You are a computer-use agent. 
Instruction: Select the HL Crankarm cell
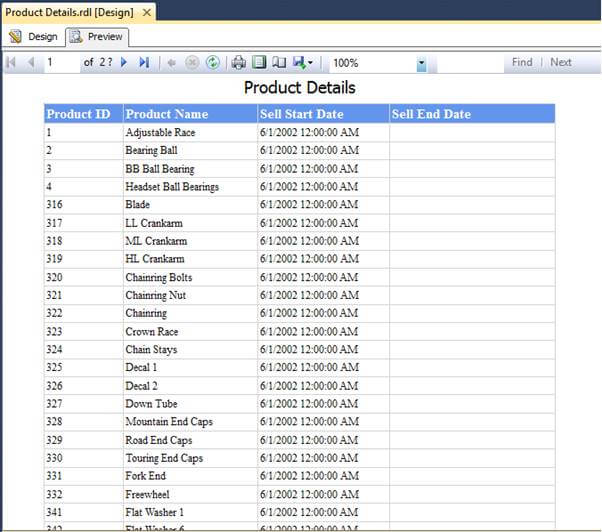point(190,259)
